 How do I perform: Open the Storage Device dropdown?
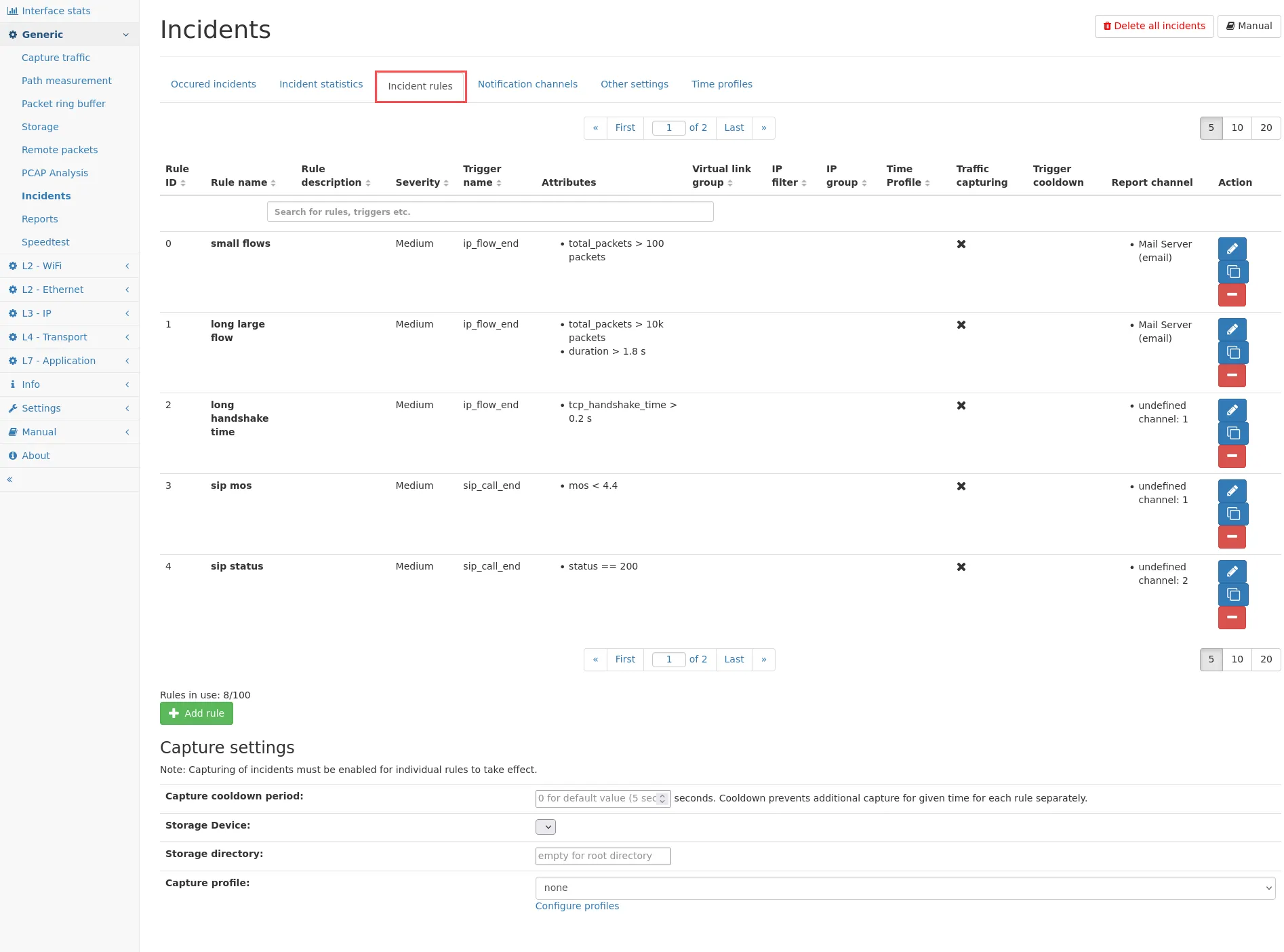tap(545, 827)
